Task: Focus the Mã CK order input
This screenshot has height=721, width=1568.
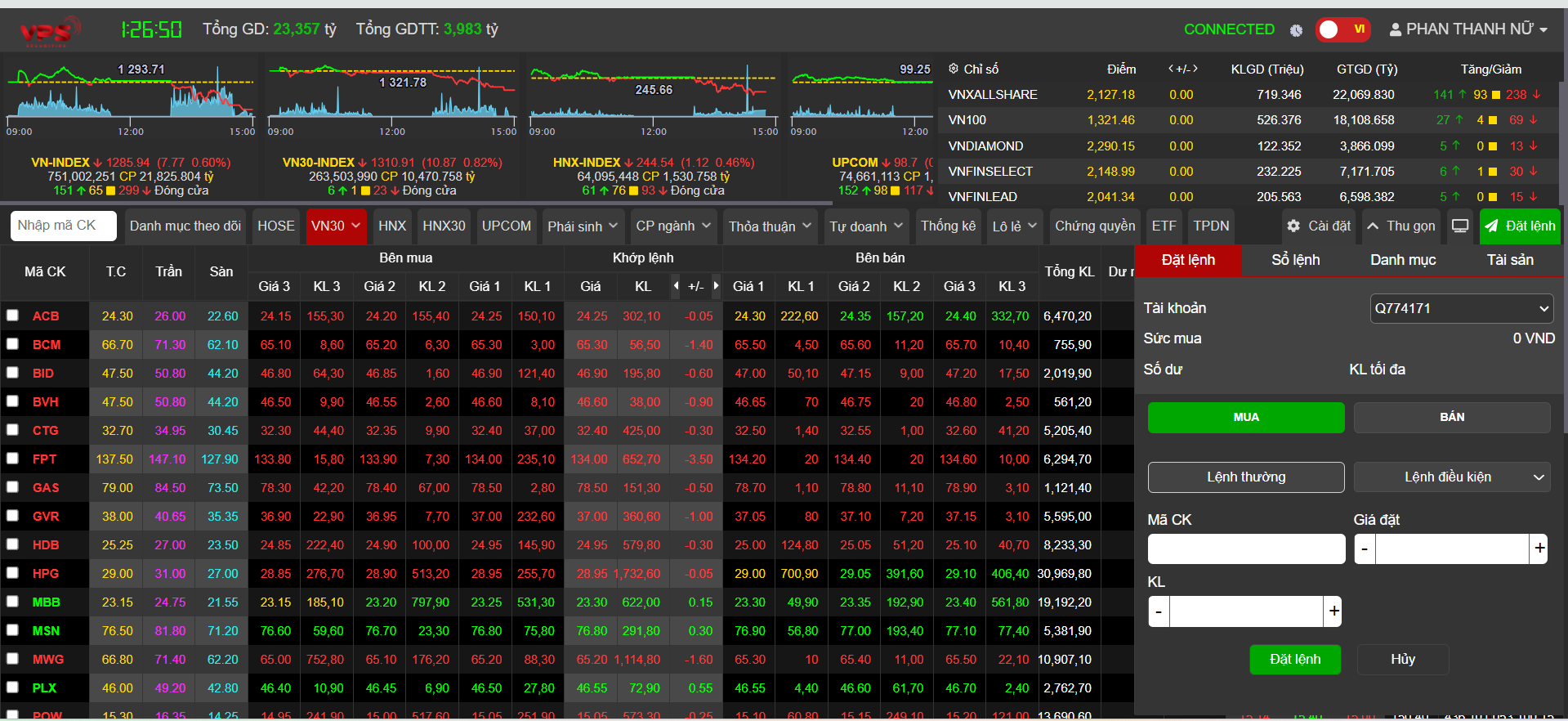Action: click(1246, 549)
